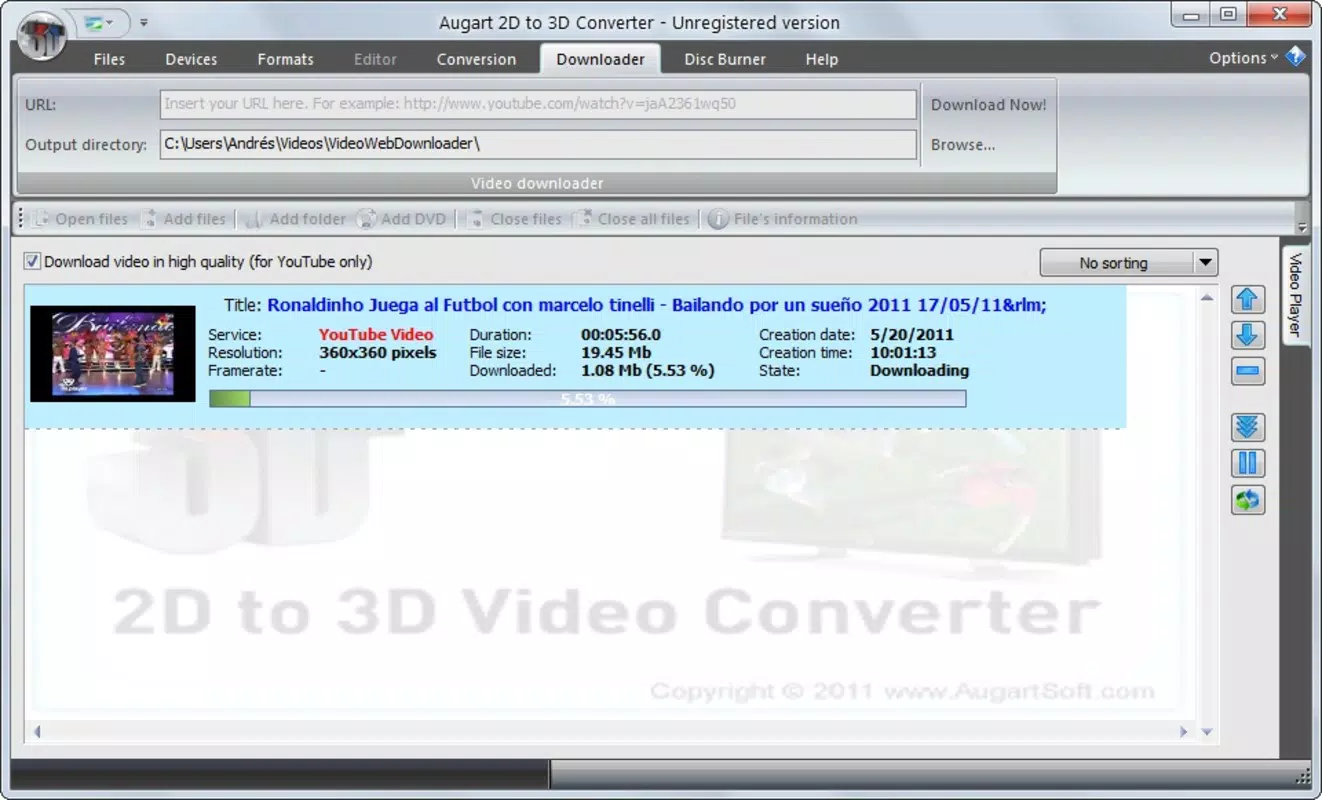Image resolution: width=1322 pixels, height=800 pixels.
Task: Click into the URL input field
Action: pos(538,104)
